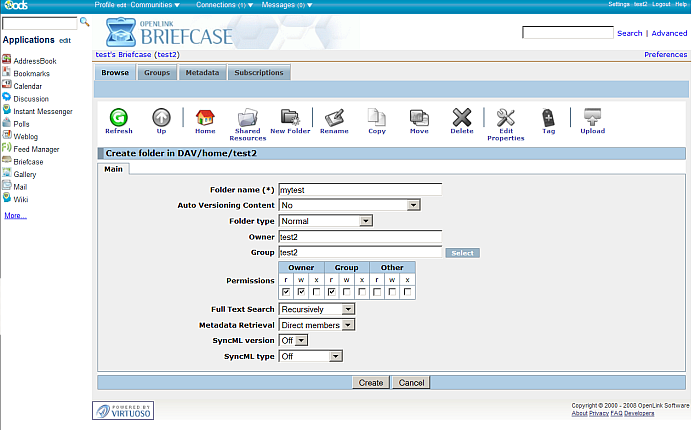The width and height of the screenshot is (700, 430).
Task: Click the Refresh toolbar icon
Action: pyautogui.click(x=118, y=118)
